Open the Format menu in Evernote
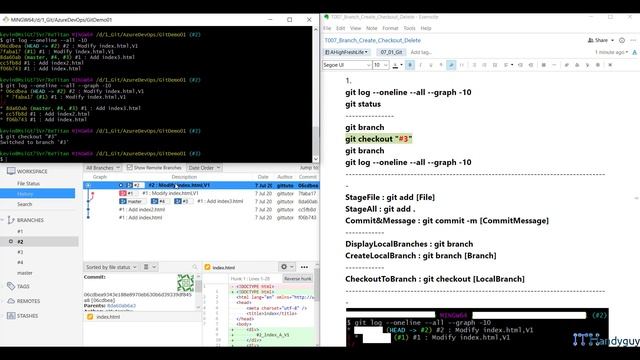The height and width of the screenshot is (360, 640). [390, 28]
